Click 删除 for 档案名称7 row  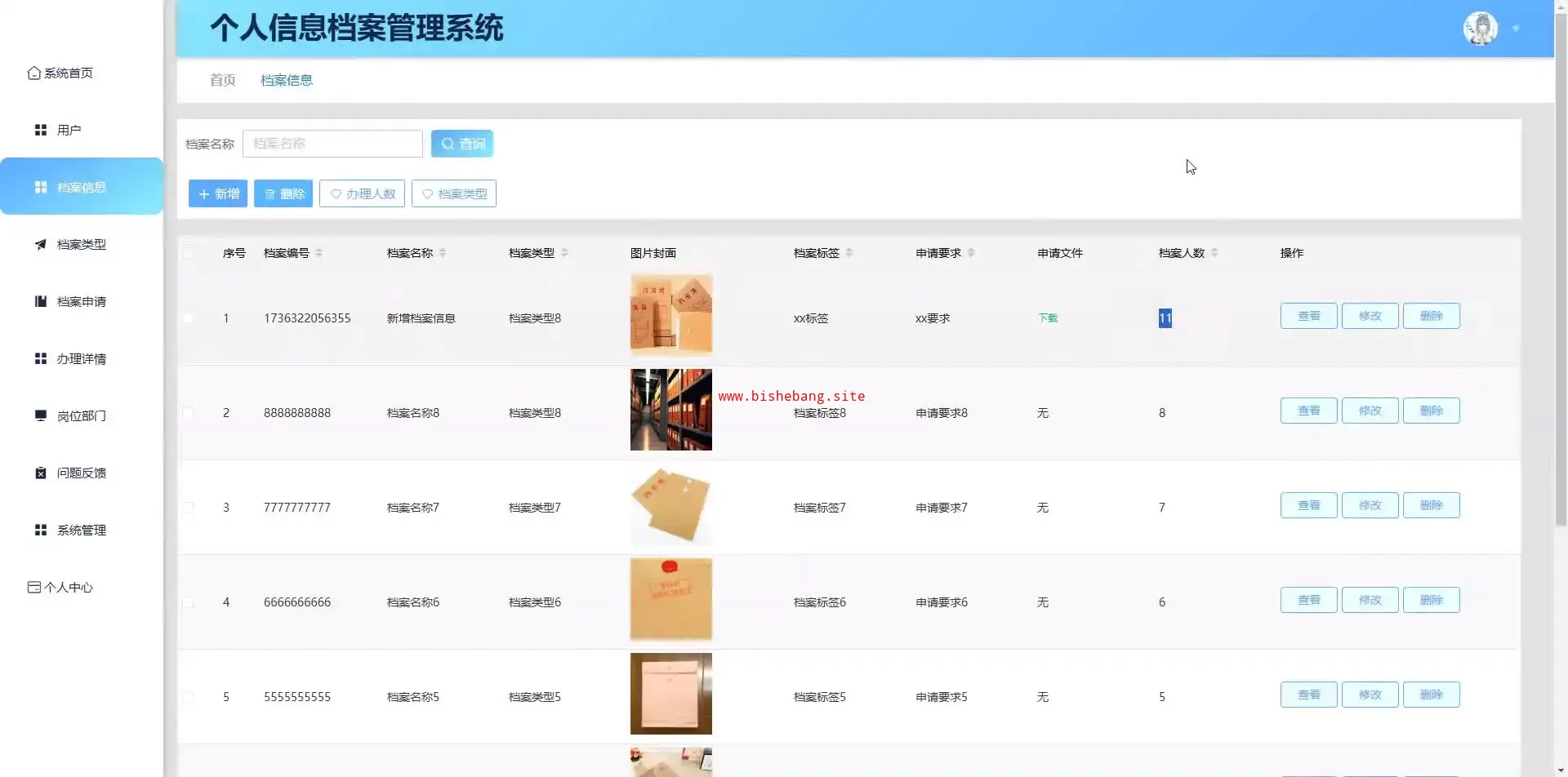point(1432,505)
